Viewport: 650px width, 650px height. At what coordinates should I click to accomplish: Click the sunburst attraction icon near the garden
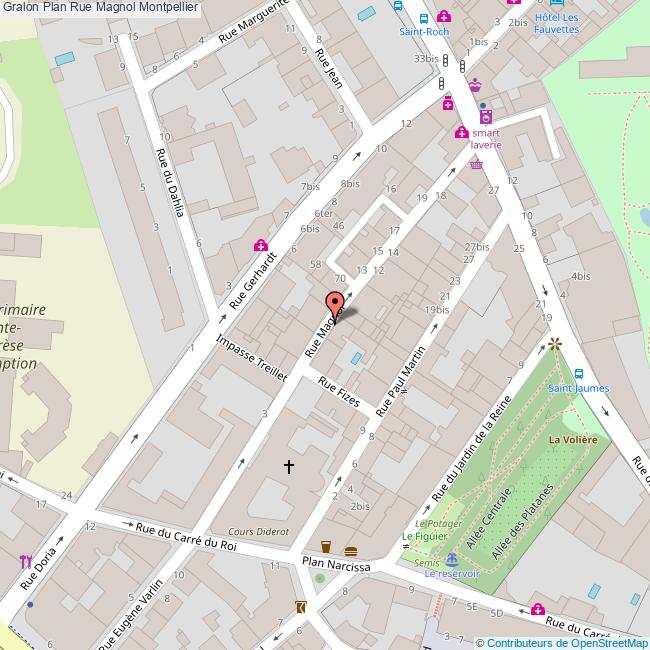[555, 344]
